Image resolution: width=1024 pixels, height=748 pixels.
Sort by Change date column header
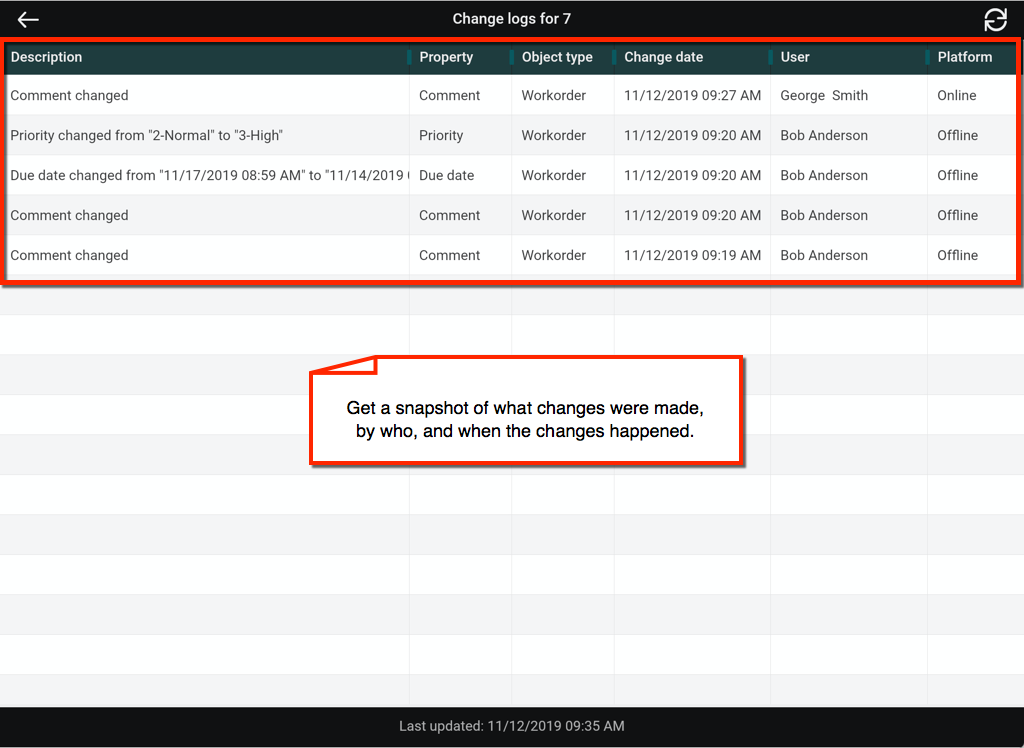[664, 57]
